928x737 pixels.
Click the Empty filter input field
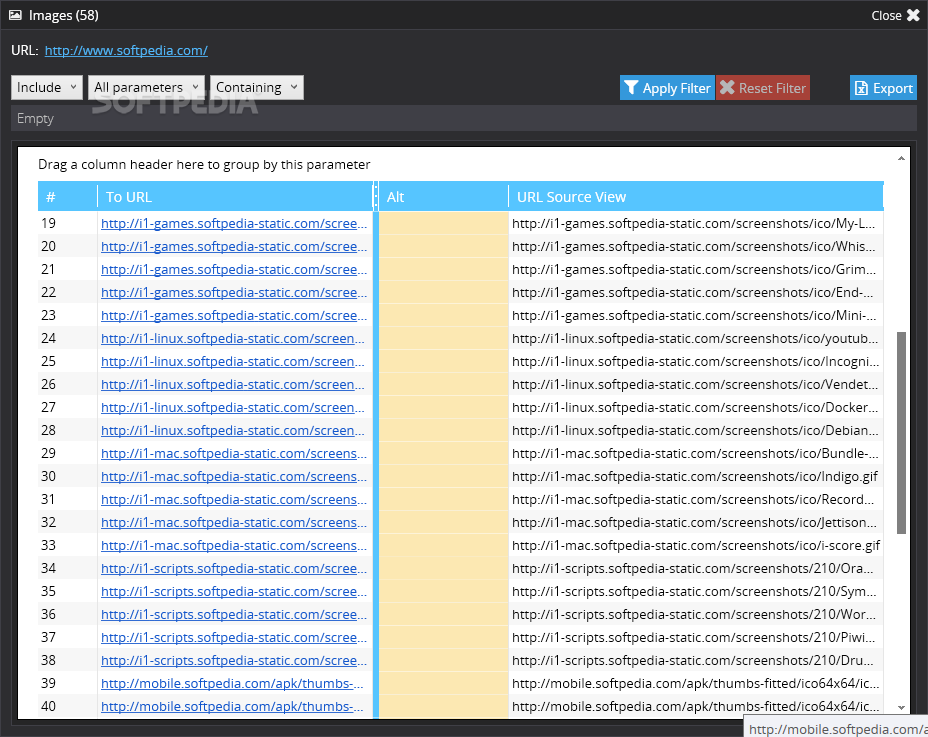click(x=464, y=118)
